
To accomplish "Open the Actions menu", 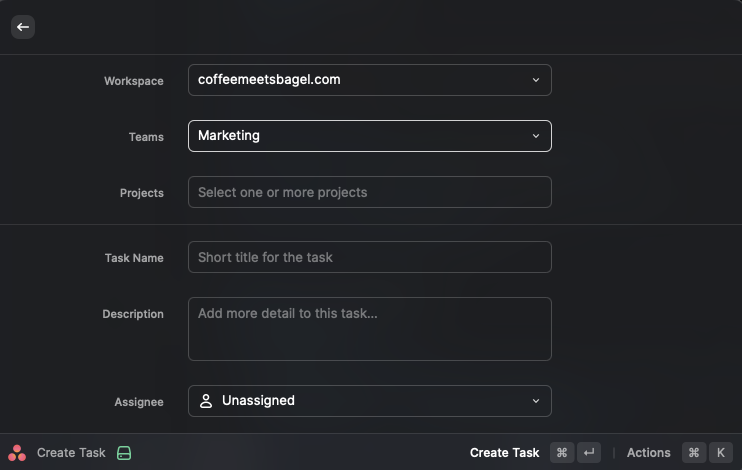I will coord(648,453).
